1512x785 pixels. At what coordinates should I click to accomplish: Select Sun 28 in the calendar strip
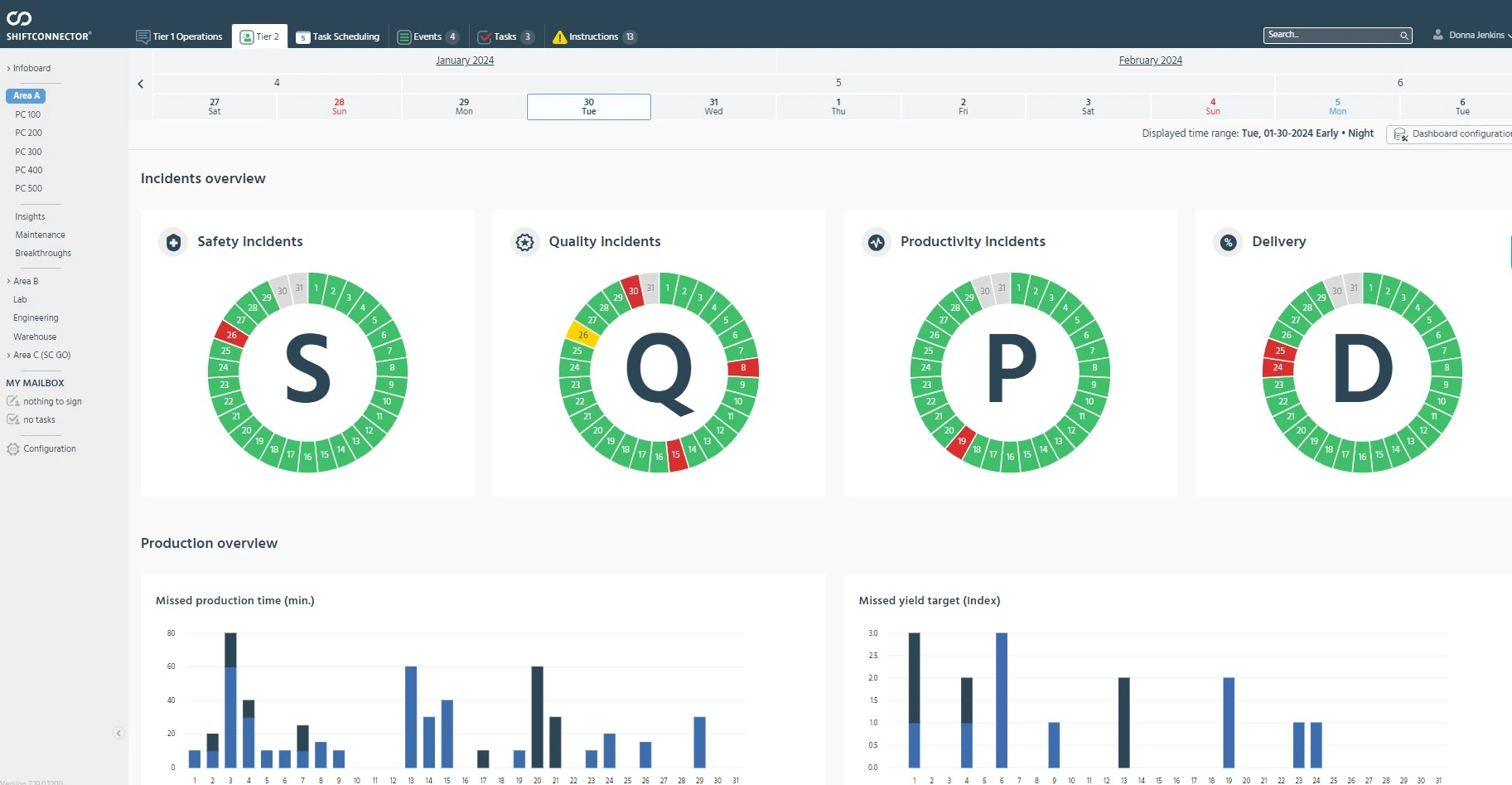click(x=340, y=107)
